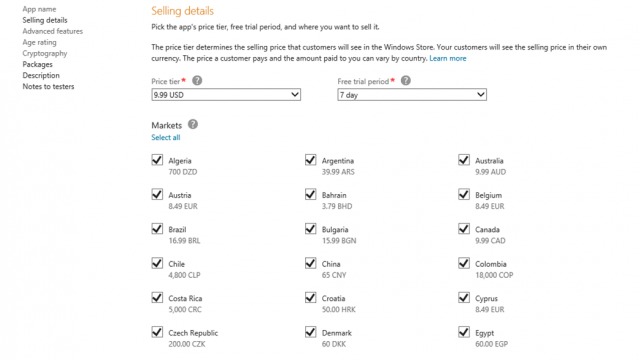Screen dimensions: 640x360
Task: Uncheck the Brazil market checkbox
Action: 157,228
